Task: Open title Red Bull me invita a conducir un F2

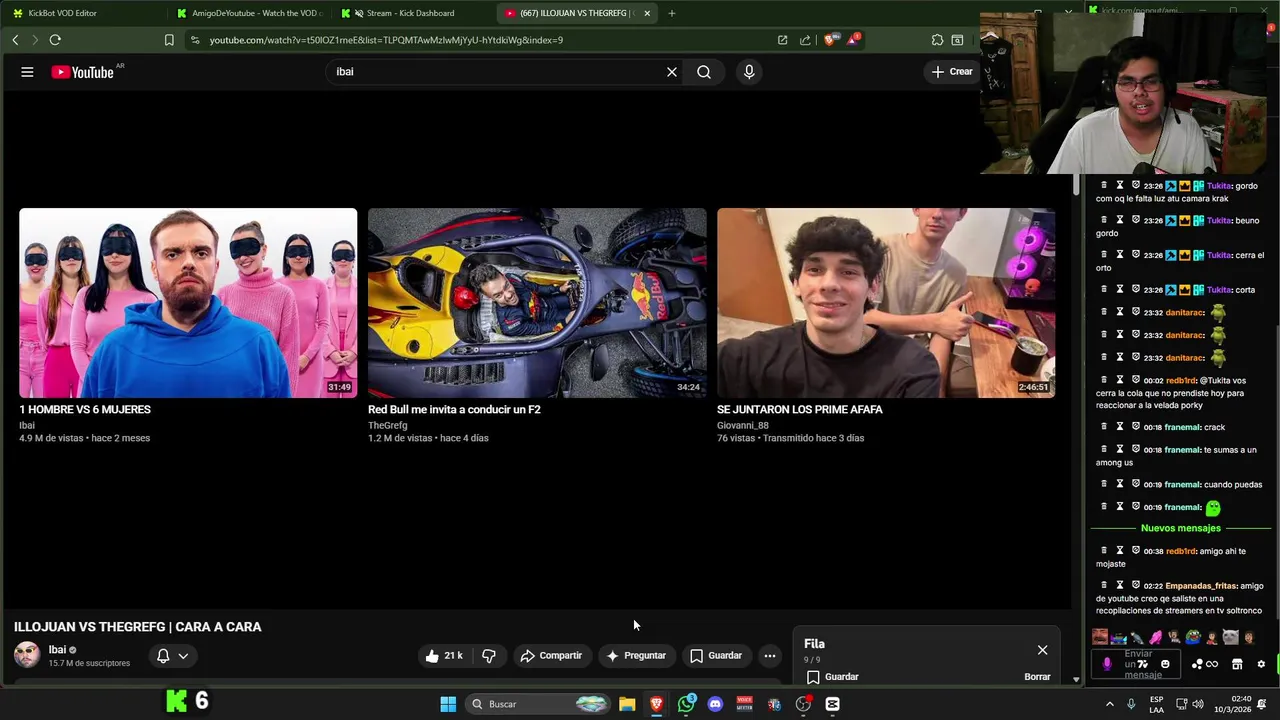Action: (x=454, y=409)
